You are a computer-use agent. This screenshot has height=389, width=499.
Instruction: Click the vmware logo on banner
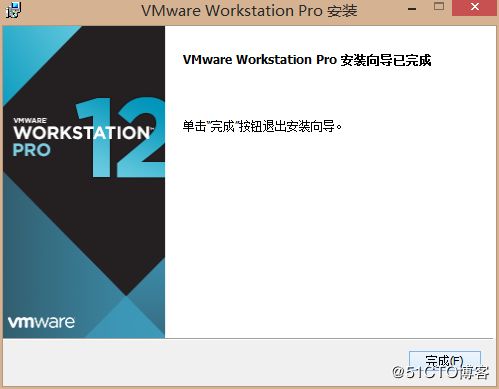[x=41, y=322]
